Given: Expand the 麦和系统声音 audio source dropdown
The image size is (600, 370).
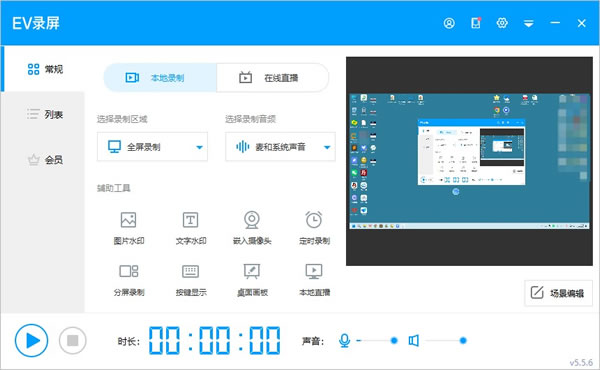Looking at the screenshot, I should (280, 147).
